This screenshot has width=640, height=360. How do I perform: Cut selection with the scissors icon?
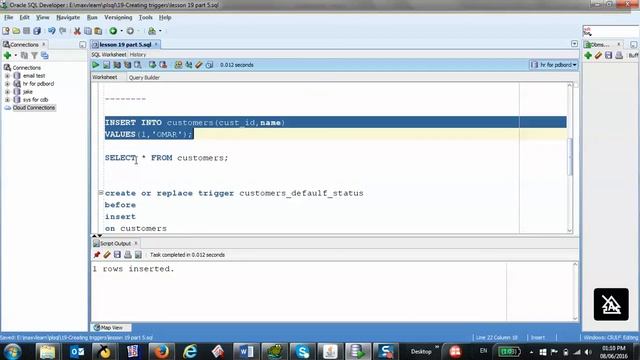pos(77,31)
